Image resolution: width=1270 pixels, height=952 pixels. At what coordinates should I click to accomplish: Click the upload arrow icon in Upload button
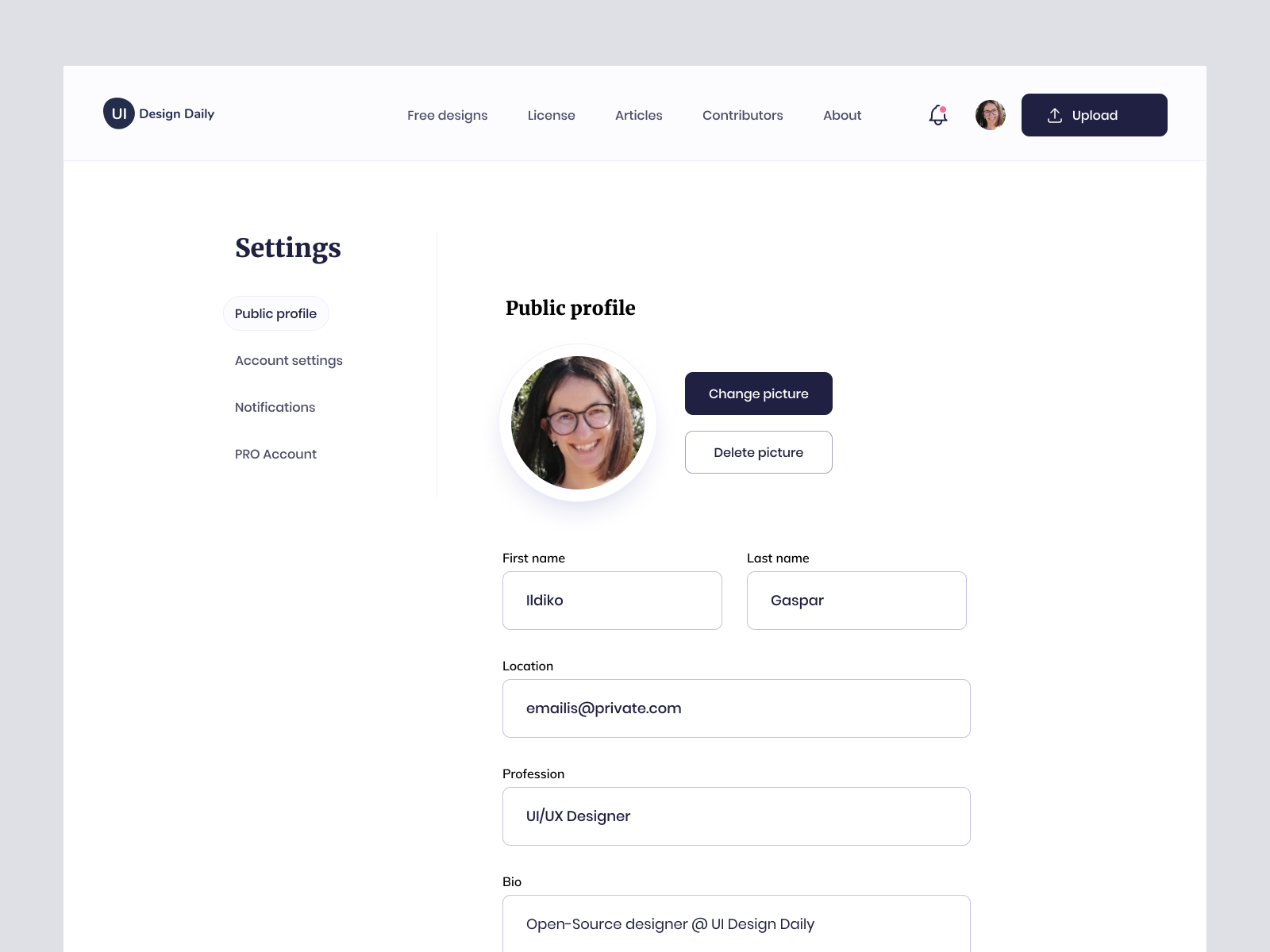tap(1055, 114)
